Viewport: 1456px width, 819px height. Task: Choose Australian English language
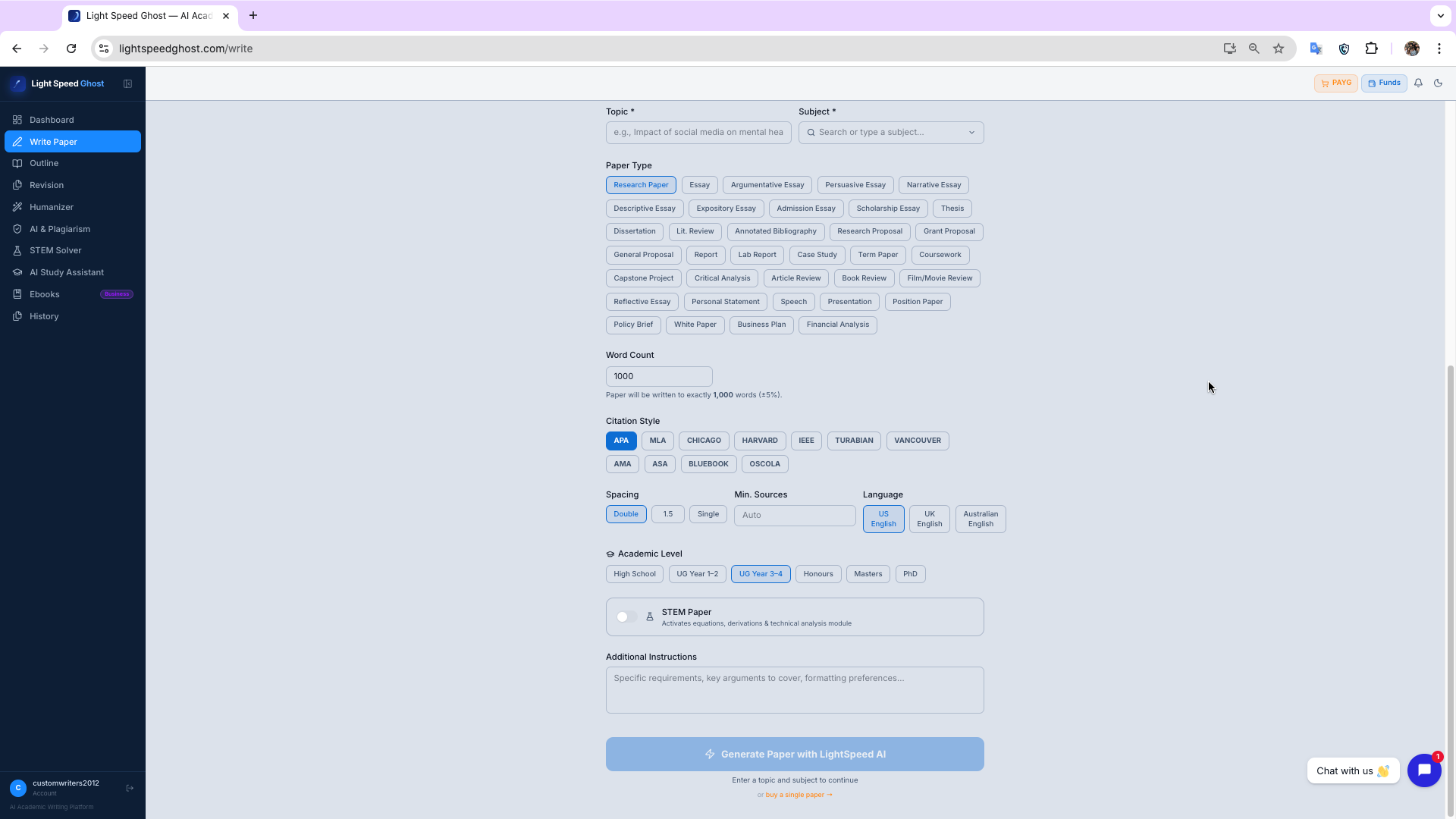981,519
